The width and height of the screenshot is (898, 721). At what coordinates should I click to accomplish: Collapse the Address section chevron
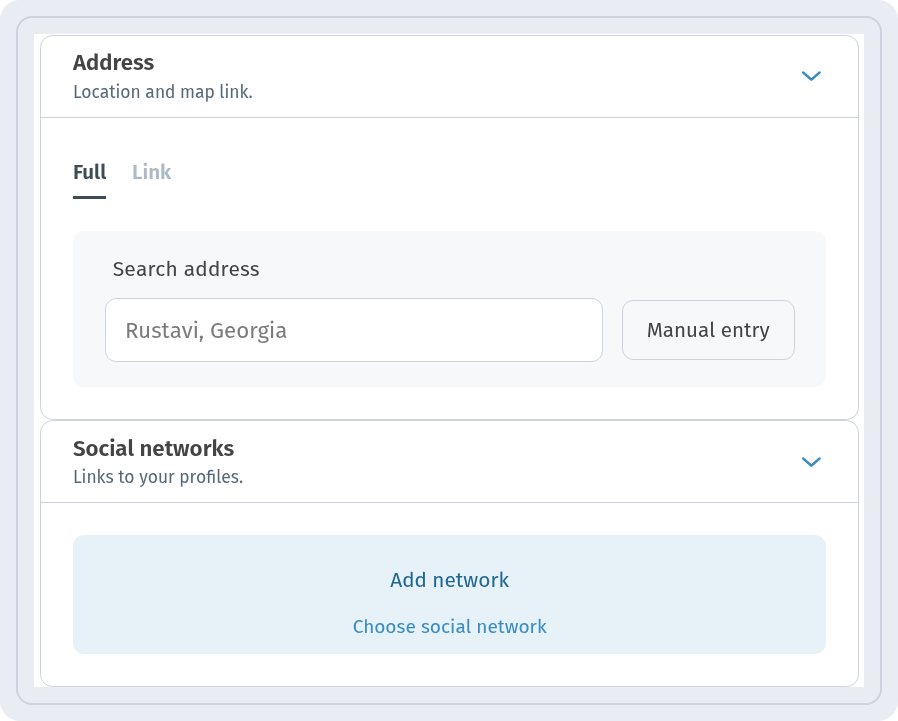pos(811,76)
